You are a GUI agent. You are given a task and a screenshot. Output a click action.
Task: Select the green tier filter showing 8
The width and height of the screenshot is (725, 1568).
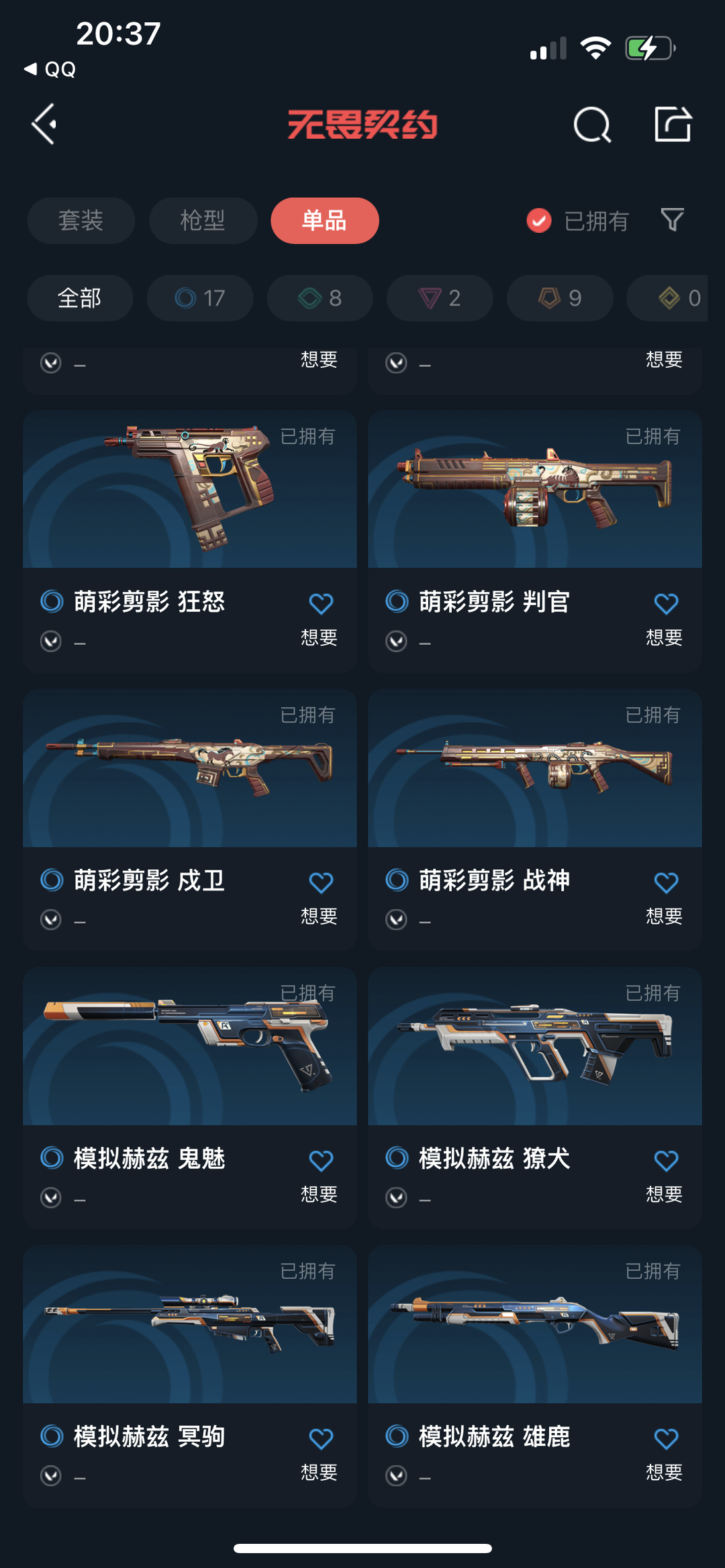320,298
